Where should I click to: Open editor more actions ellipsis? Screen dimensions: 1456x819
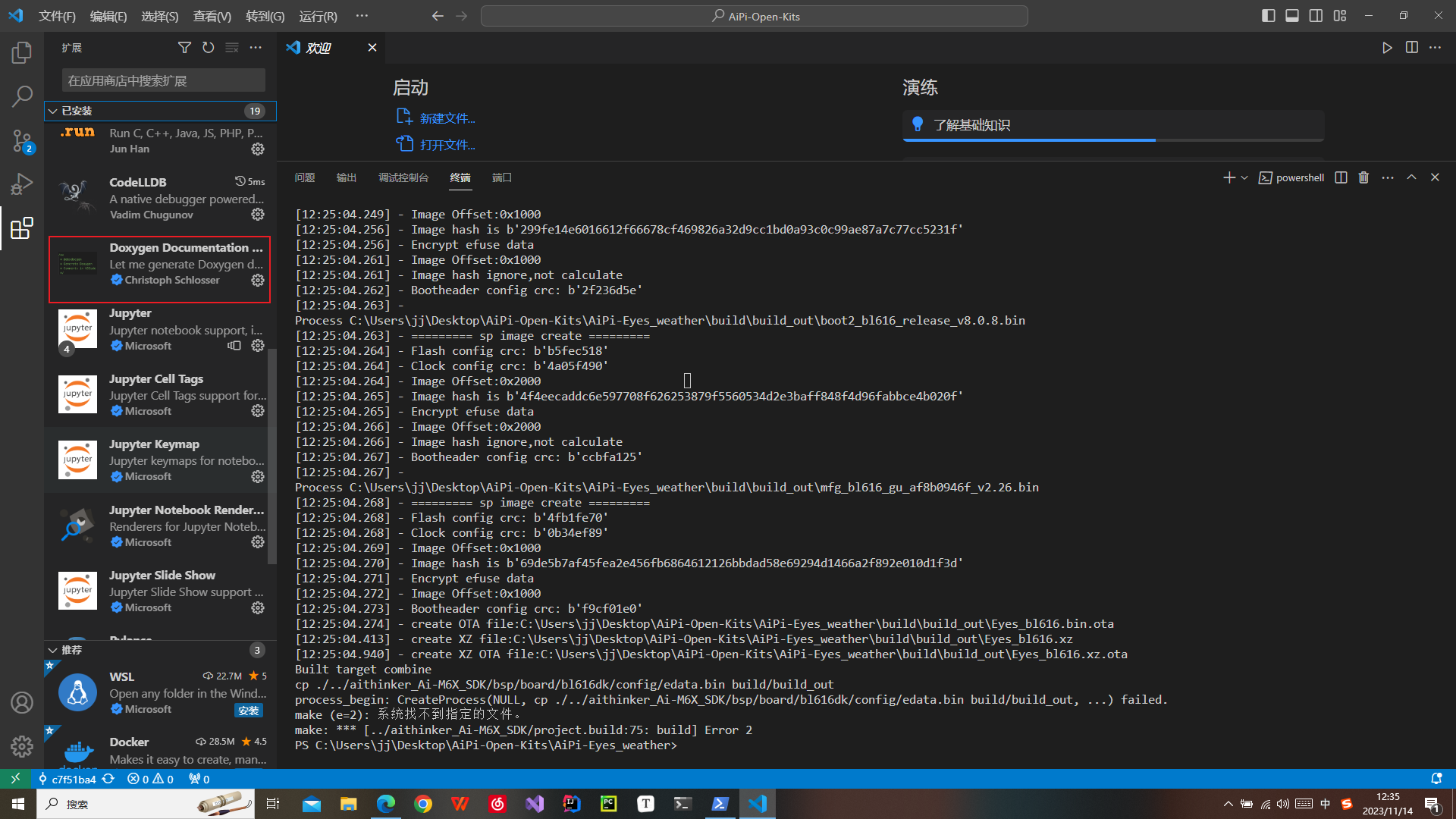1435,47
